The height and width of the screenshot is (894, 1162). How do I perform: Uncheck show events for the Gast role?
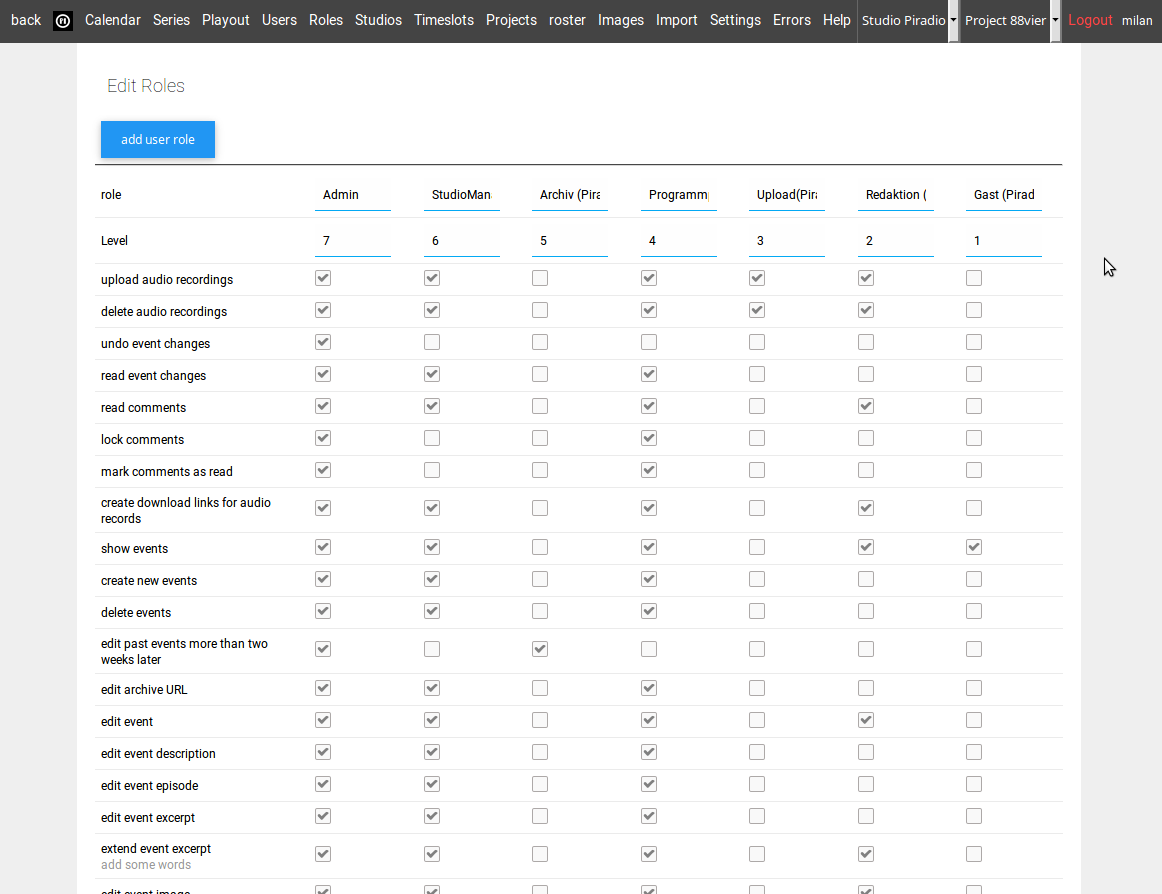tap(974, 548)
